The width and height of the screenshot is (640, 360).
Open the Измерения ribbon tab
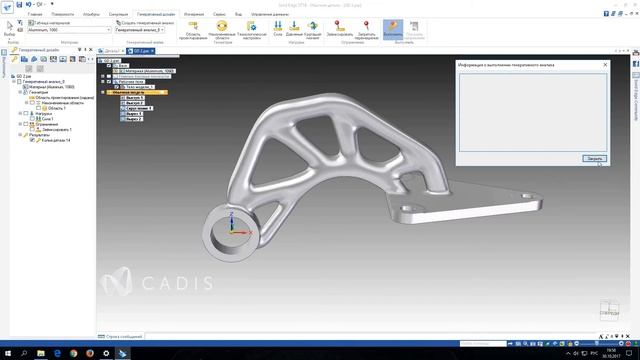coord(193,14)
